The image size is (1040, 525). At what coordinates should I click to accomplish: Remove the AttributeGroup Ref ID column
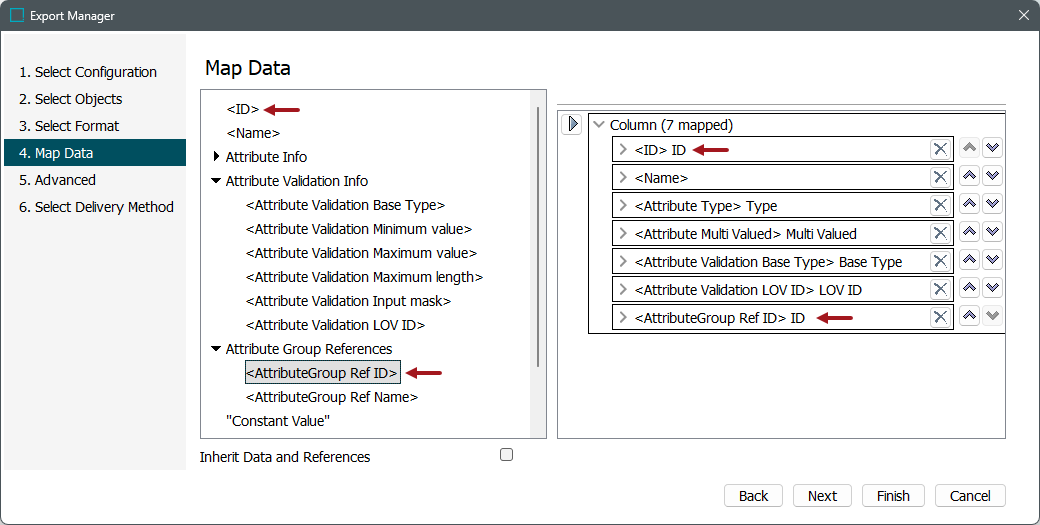click(x=940, y=317)
